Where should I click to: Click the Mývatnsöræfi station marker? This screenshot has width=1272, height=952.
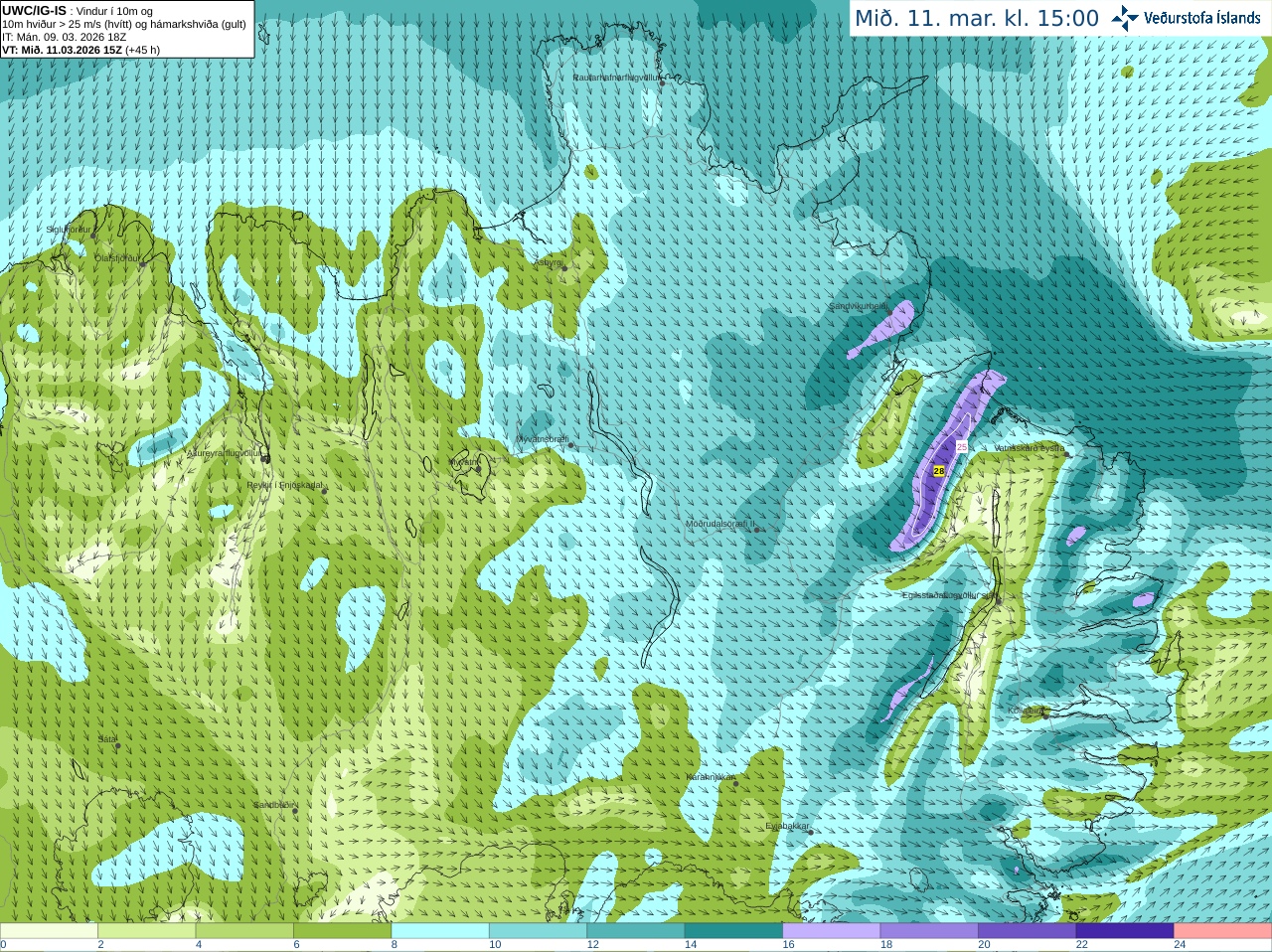coord(571,445)
